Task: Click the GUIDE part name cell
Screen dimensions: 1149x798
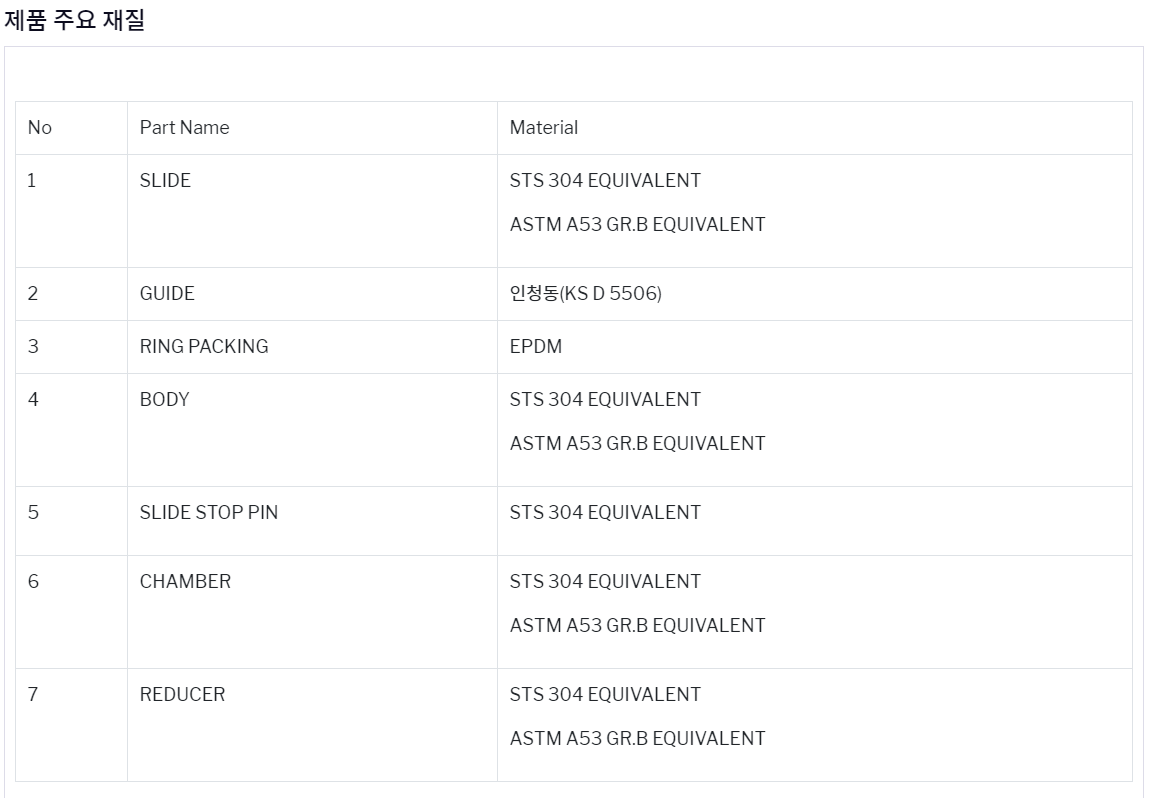Action: [x=312, y=294]
